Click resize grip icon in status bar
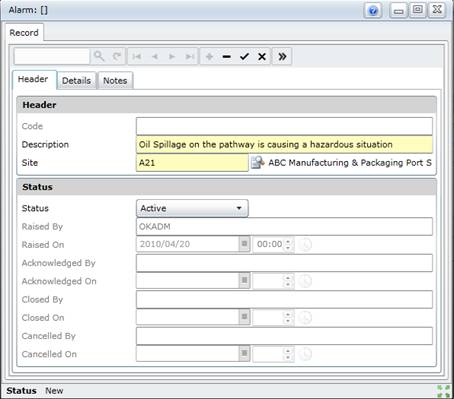The image size is (454, 399). [444, 391]
